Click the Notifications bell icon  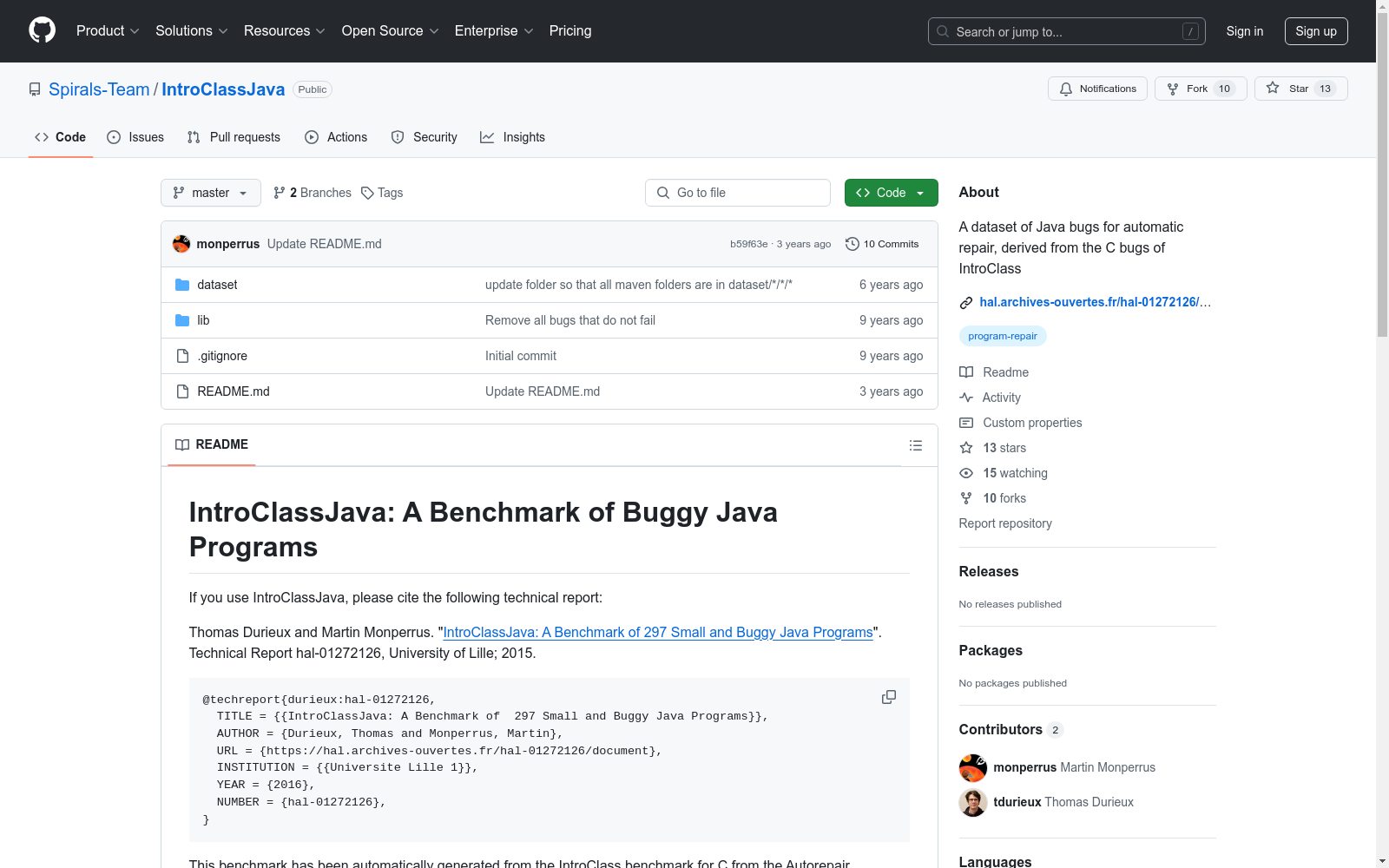pyautogui.click(x=1066, y=89)
